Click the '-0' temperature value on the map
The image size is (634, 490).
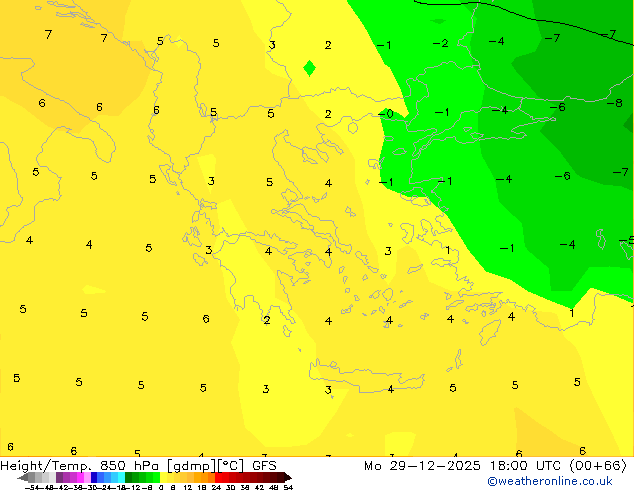tap(386, 114)
